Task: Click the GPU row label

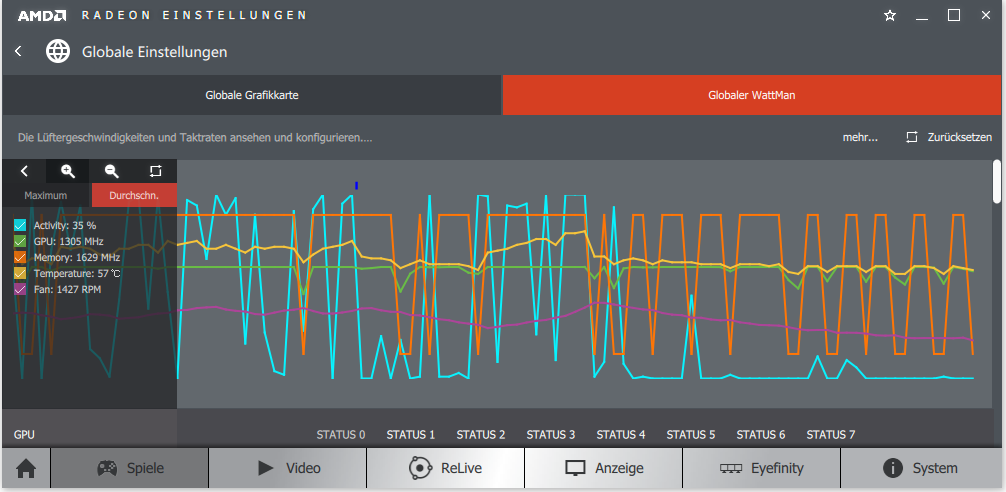Action: pyautogui.click(x=24, y=434)
